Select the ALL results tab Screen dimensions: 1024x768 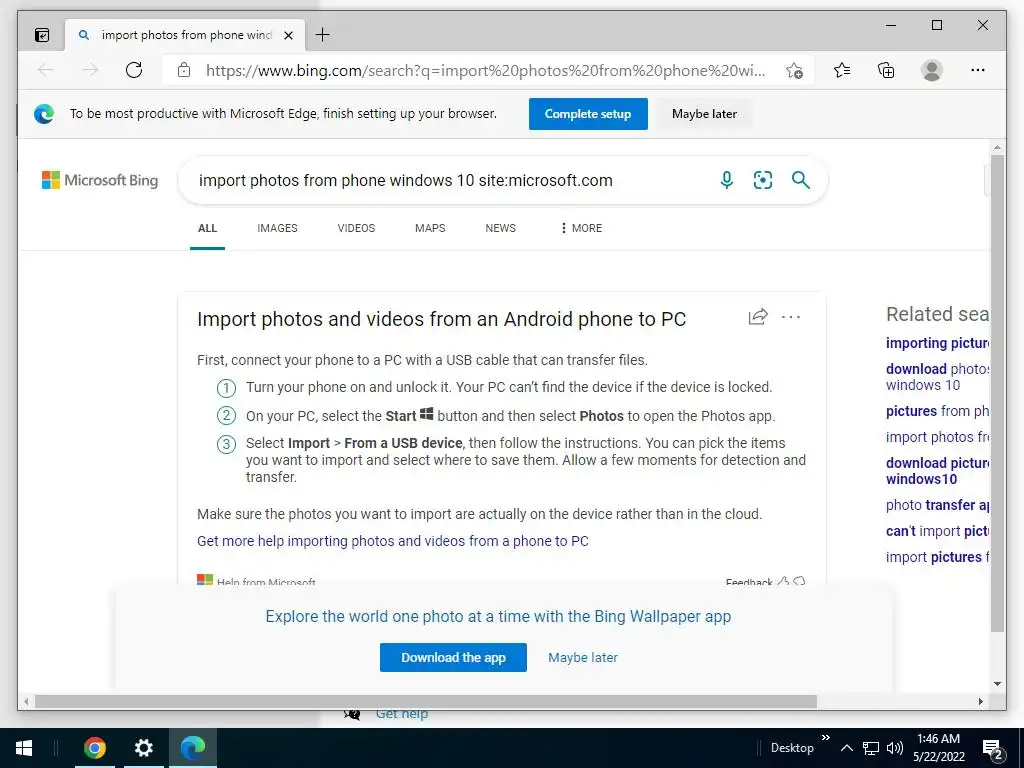click(x=207, y=229)
